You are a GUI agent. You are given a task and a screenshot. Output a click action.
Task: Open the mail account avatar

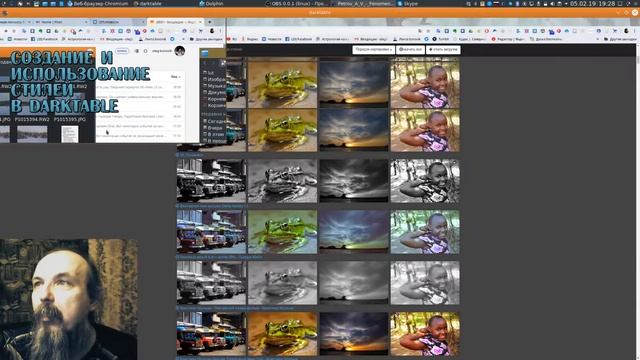pos(180,51)
